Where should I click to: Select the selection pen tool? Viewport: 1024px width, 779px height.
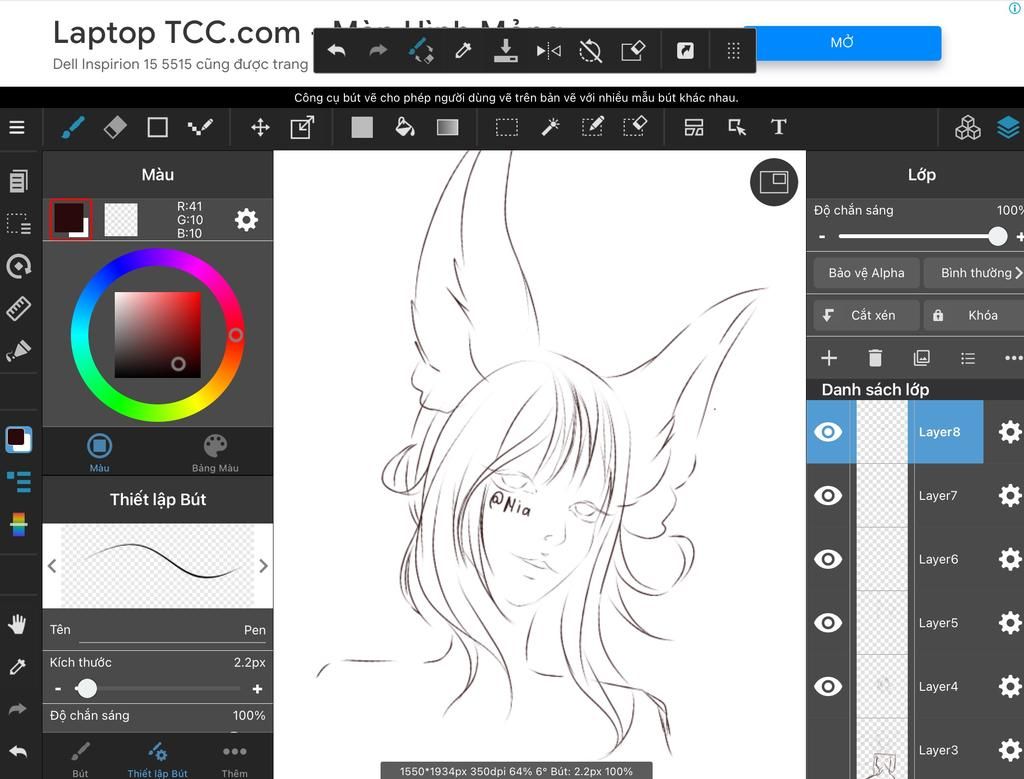592,127
